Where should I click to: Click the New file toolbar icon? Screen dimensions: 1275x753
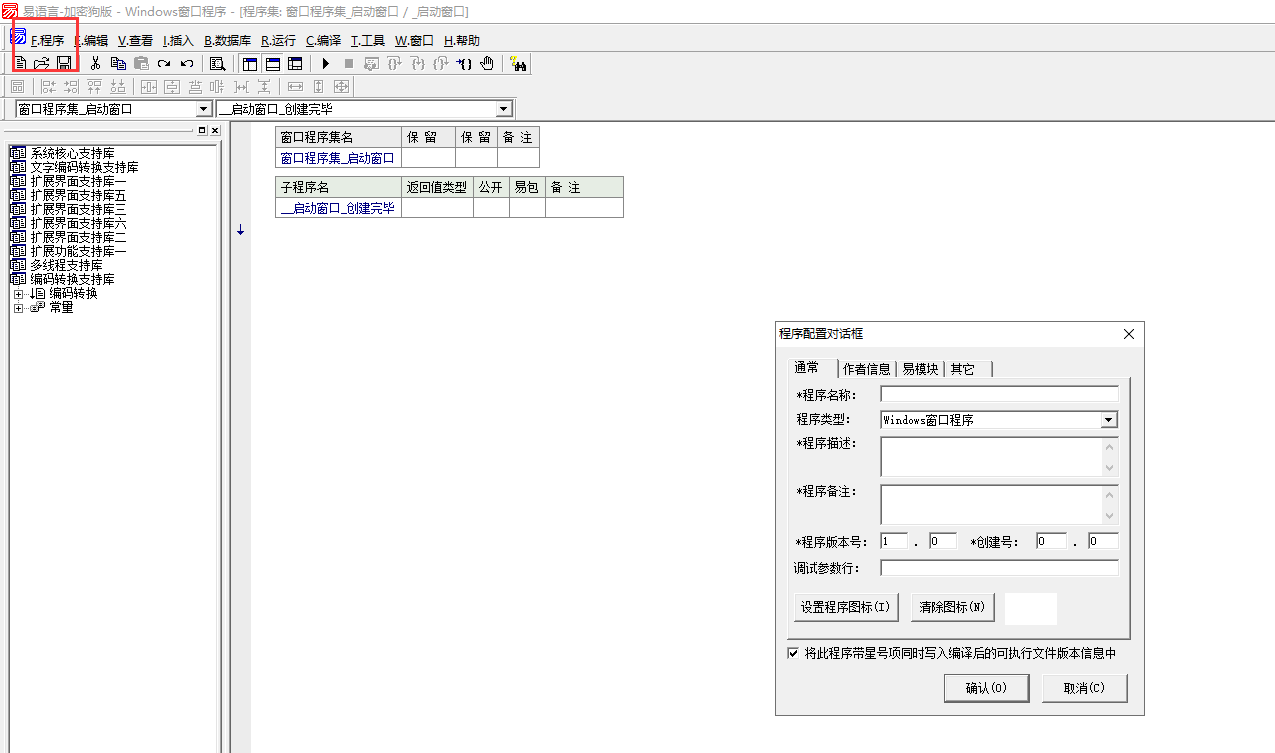pos(20,63)
